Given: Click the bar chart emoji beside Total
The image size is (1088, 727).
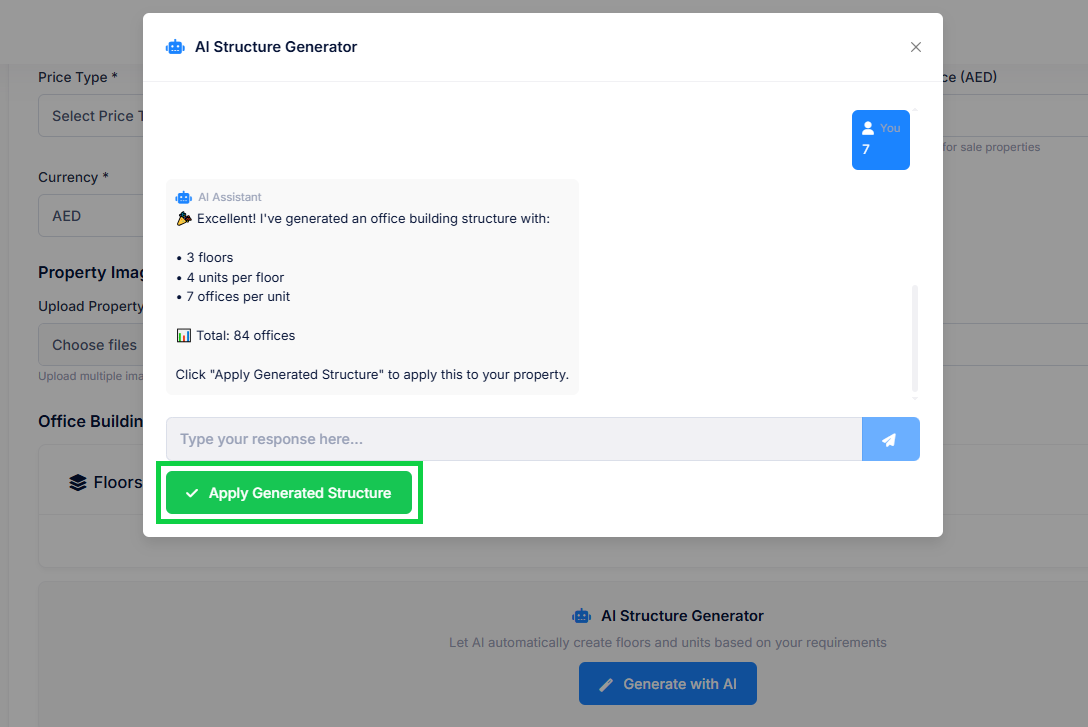Looking at the screenshot, I should coord(183,336).
